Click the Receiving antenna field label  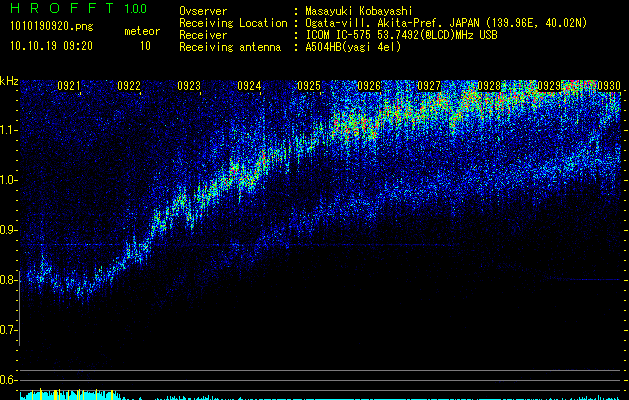pos(230,47)
